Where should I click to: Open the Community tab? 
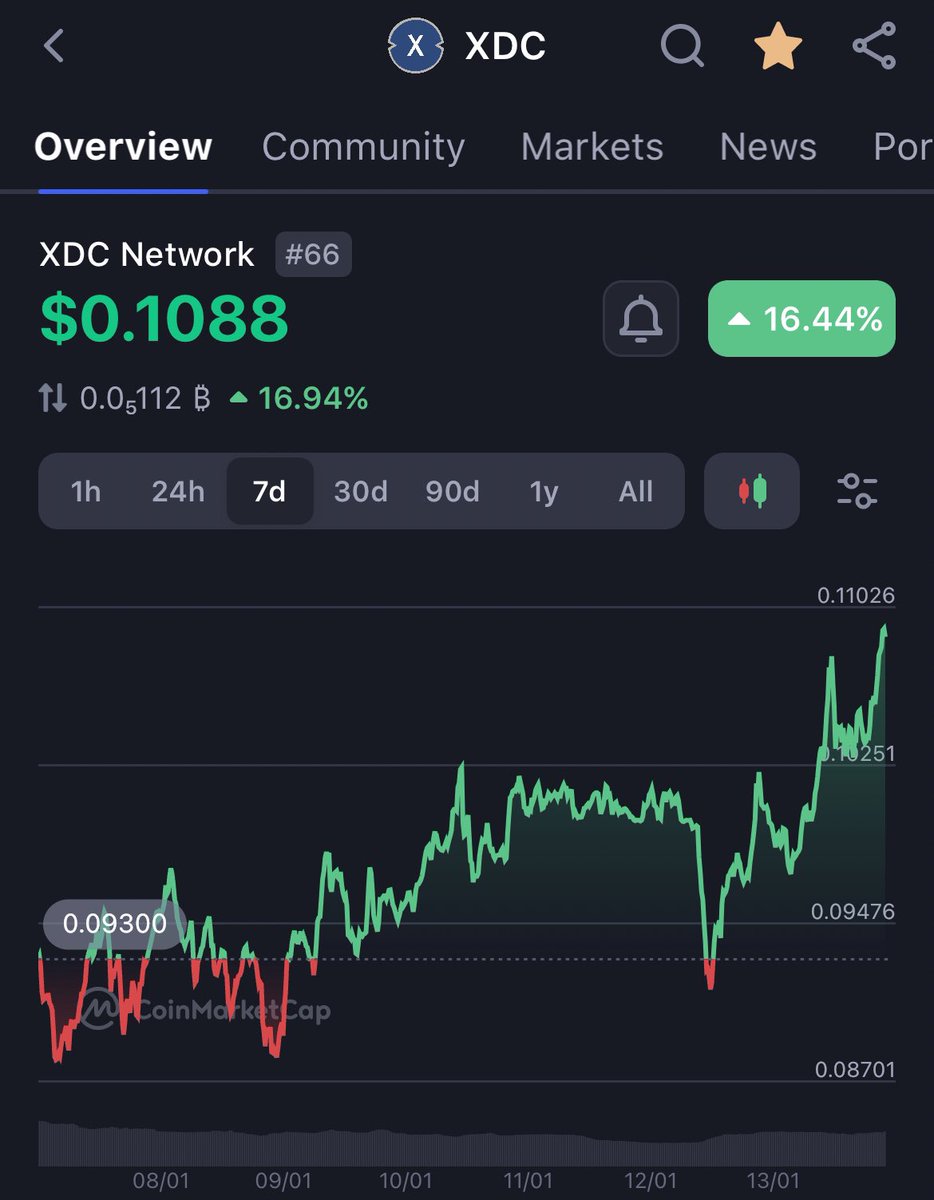(363, 147)
